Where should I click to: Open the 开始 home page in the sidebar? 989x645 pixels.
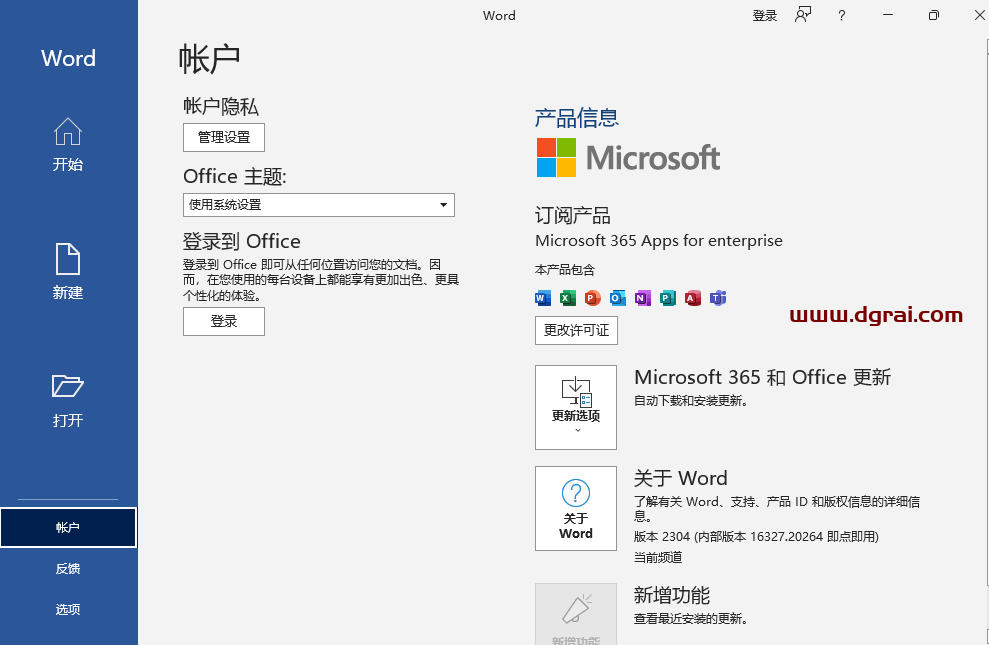tap(68, 145)
